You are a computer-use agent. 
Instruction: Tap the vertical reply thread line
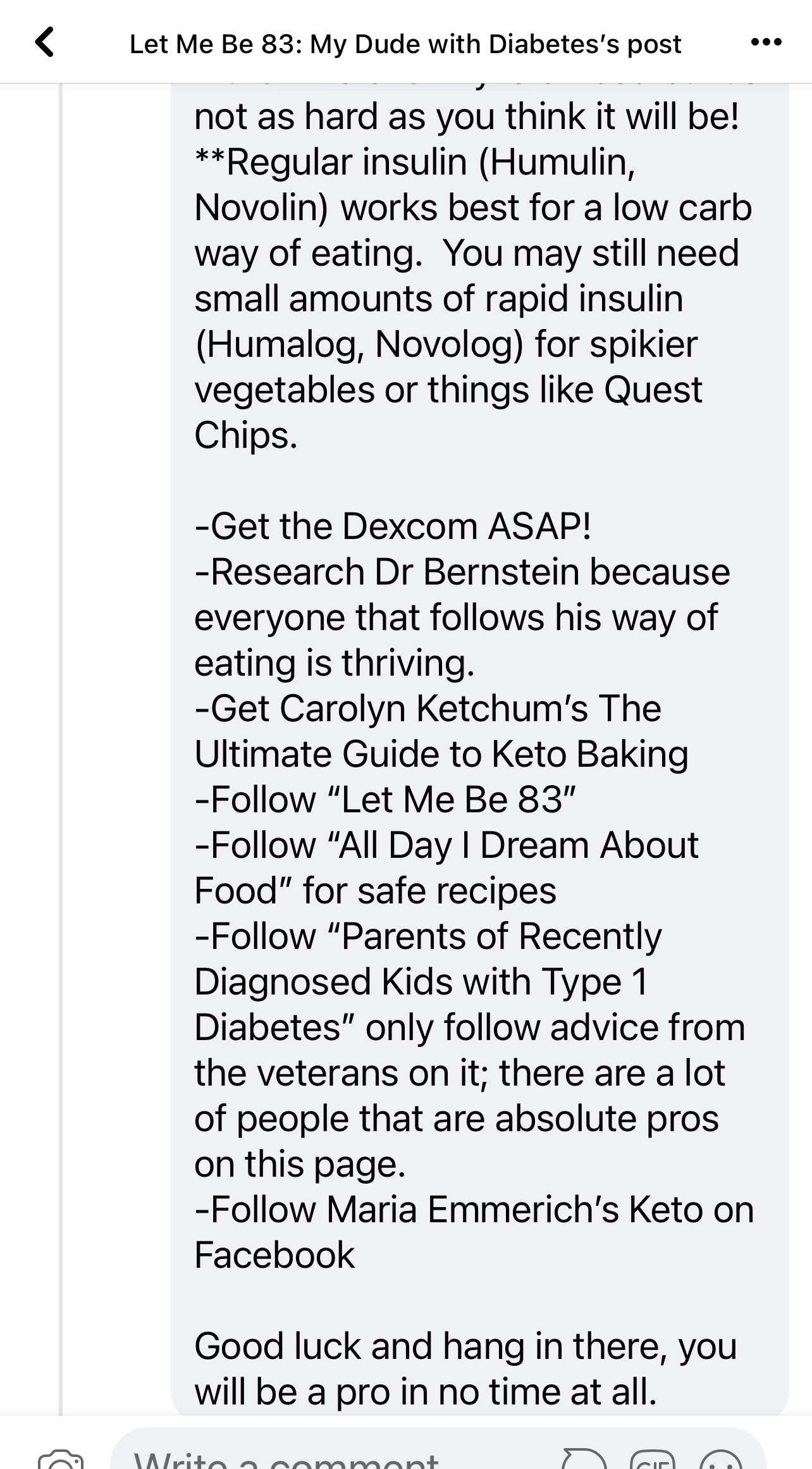[x=61, y=759]
